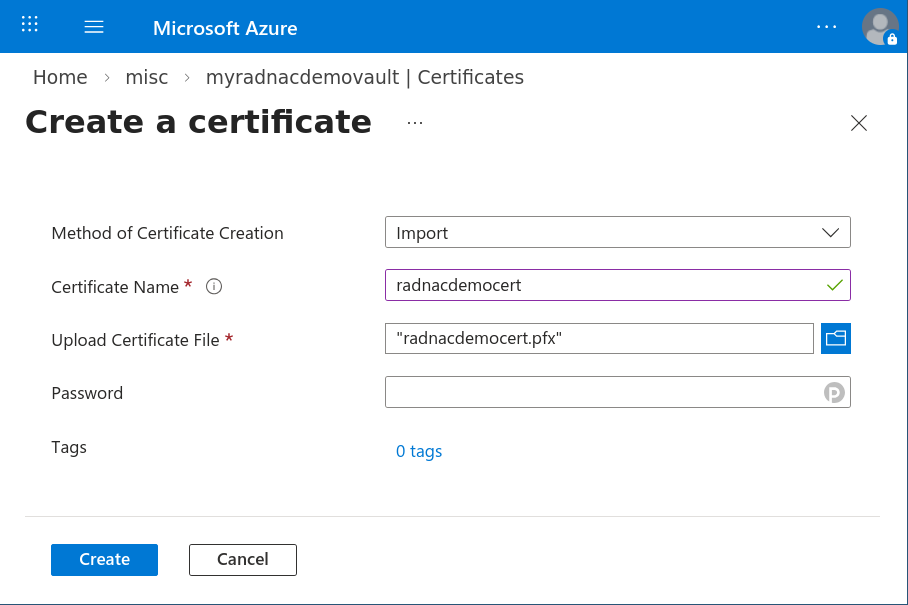This screenshot has height=605, width=908.
Task: Click the password manager icon in Password field
Action: 834,393
